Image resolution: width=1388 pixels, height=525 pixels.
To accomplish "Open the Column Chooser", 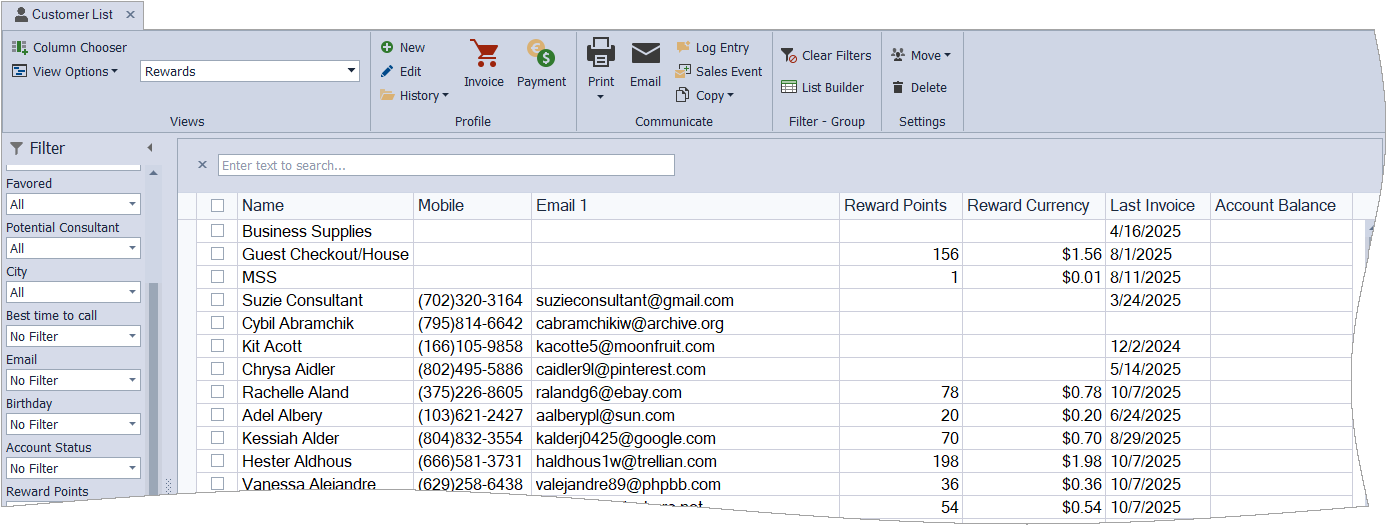I will 70,48.
